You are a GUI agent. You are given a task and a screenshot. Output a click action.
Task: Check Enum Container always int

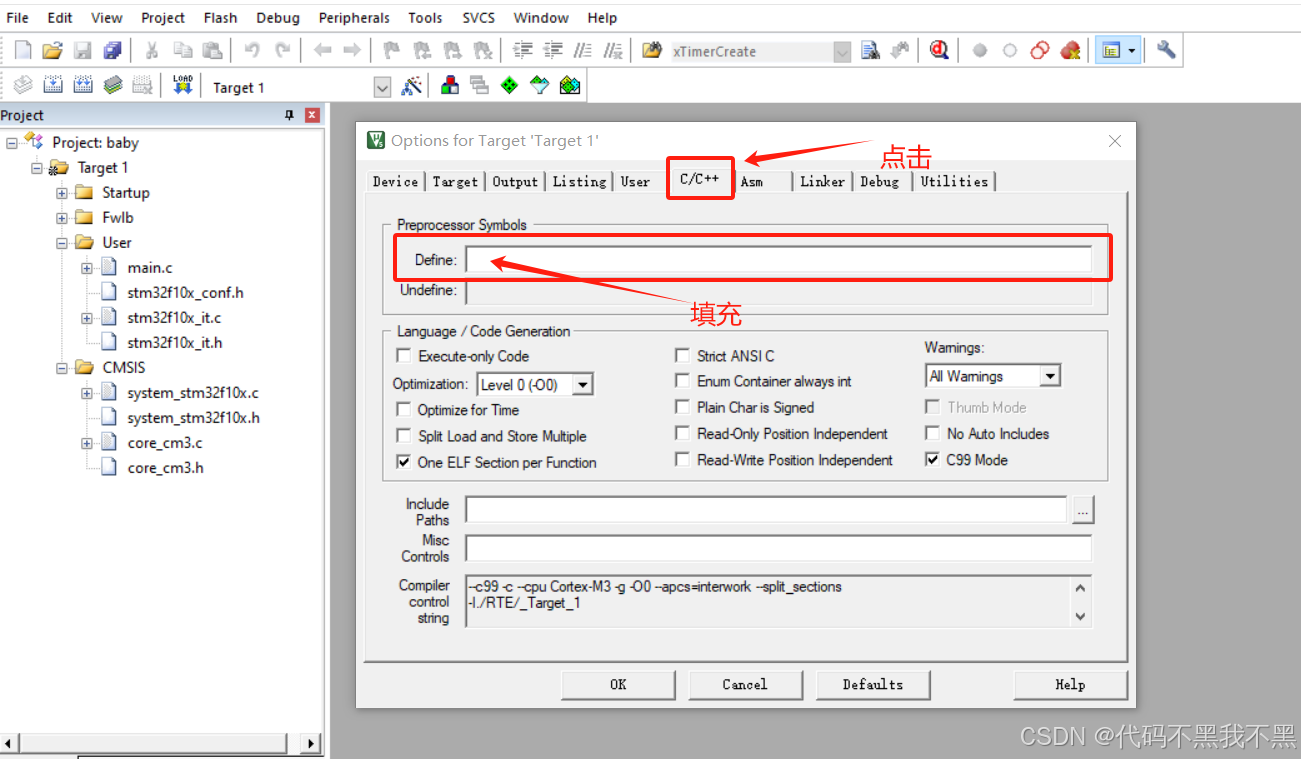point(682,381)
